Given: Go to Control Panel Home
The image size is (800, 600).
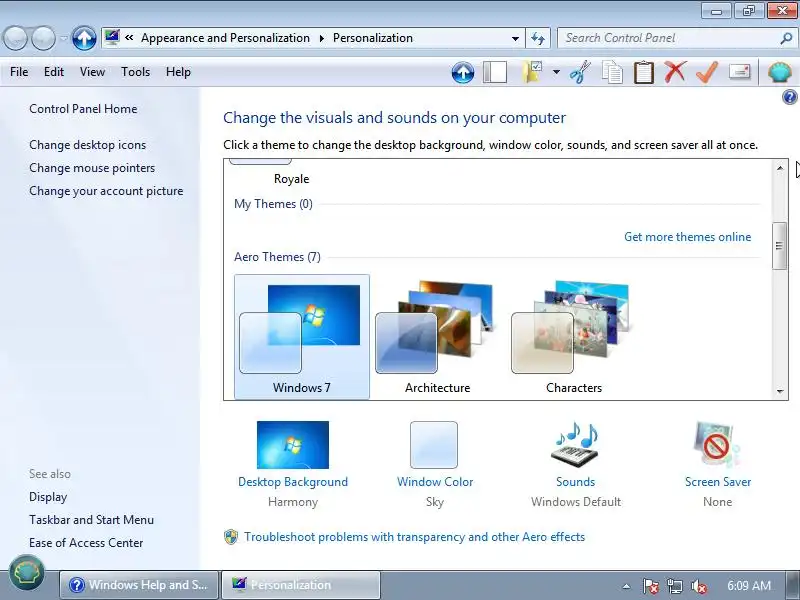Looking at the screenshot, I should (83, 109).
